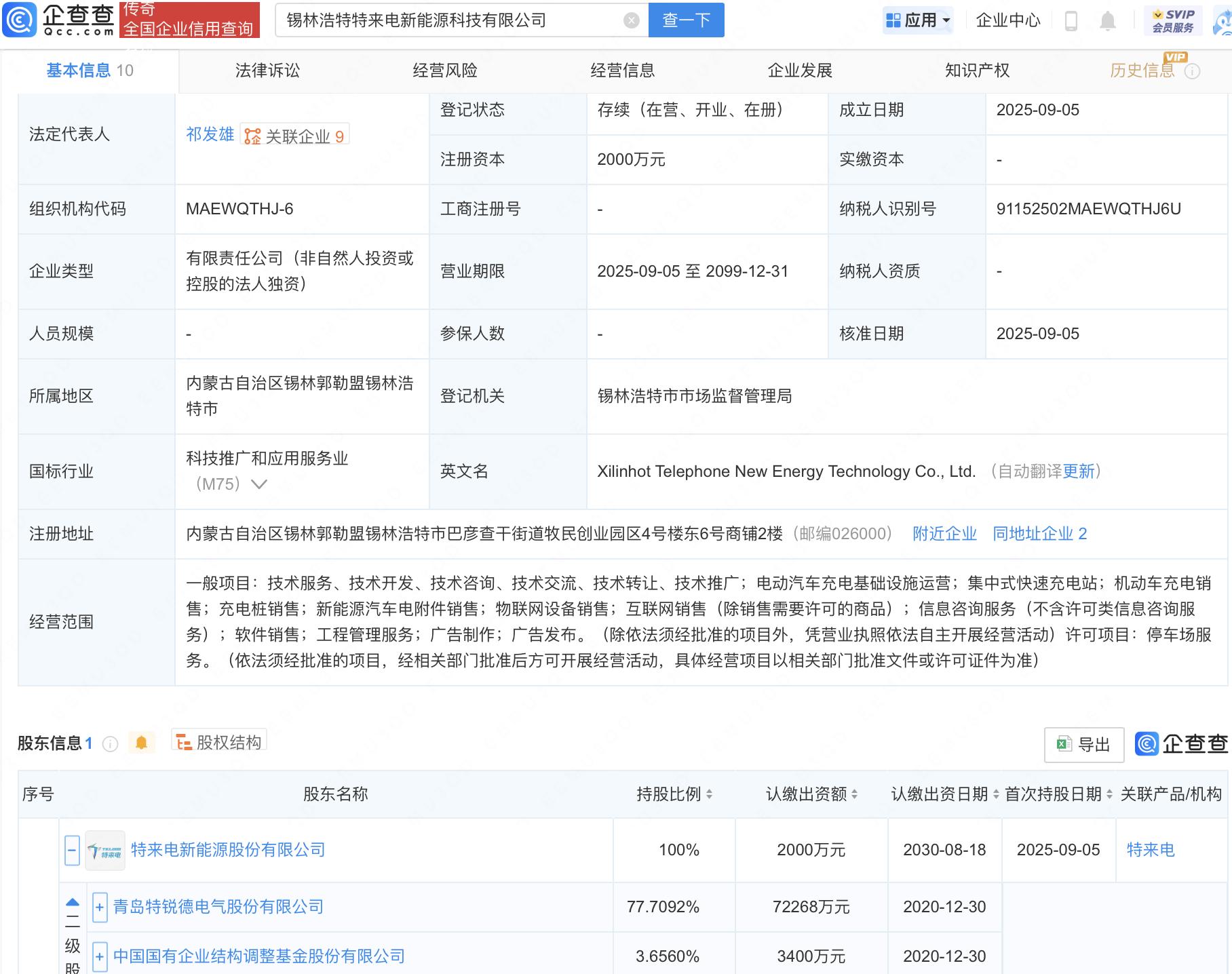
Task: Open legal representative 祁发雄 profile
Action: point(210,134)
